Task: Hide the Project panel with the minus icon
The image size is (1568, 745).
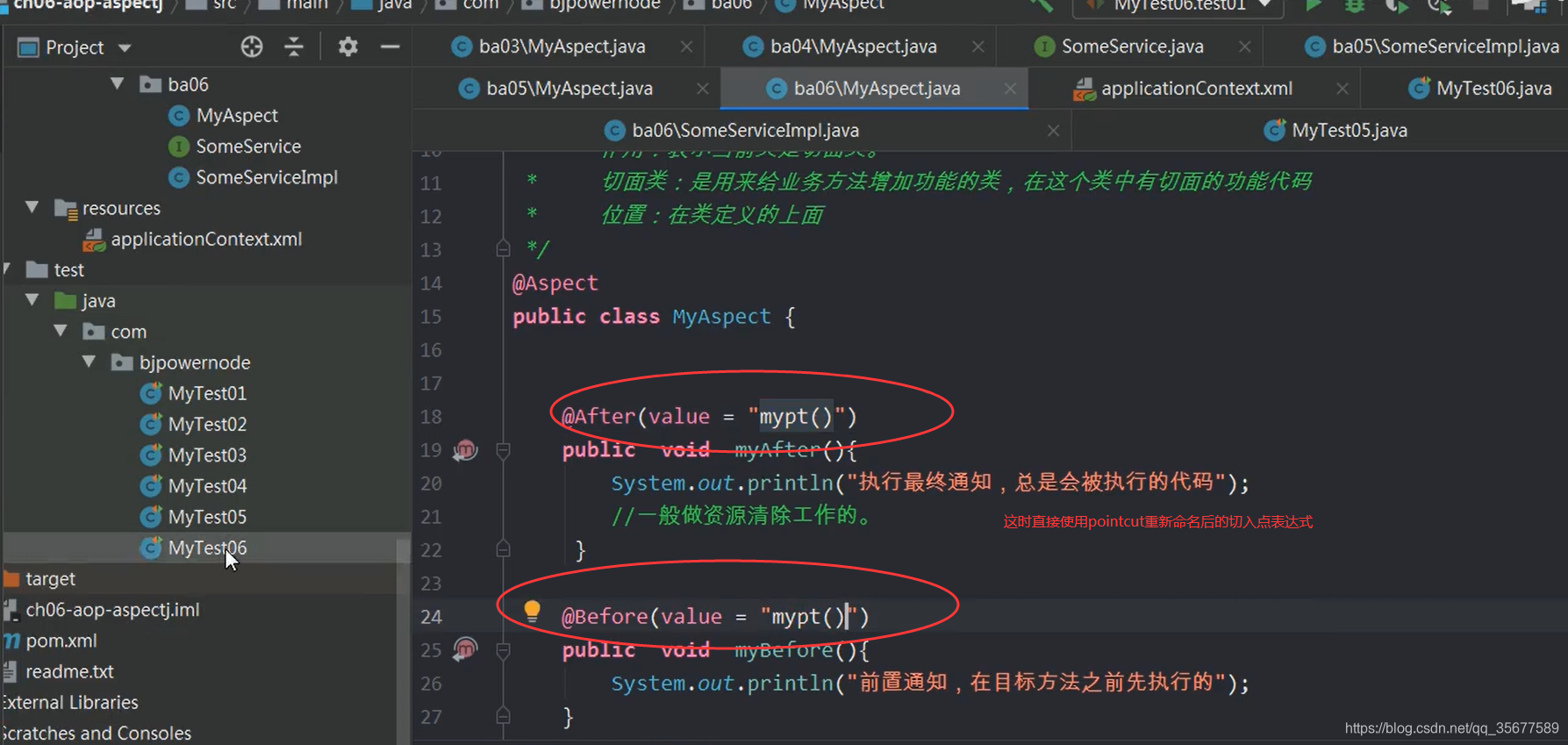Action: point(390,47)
